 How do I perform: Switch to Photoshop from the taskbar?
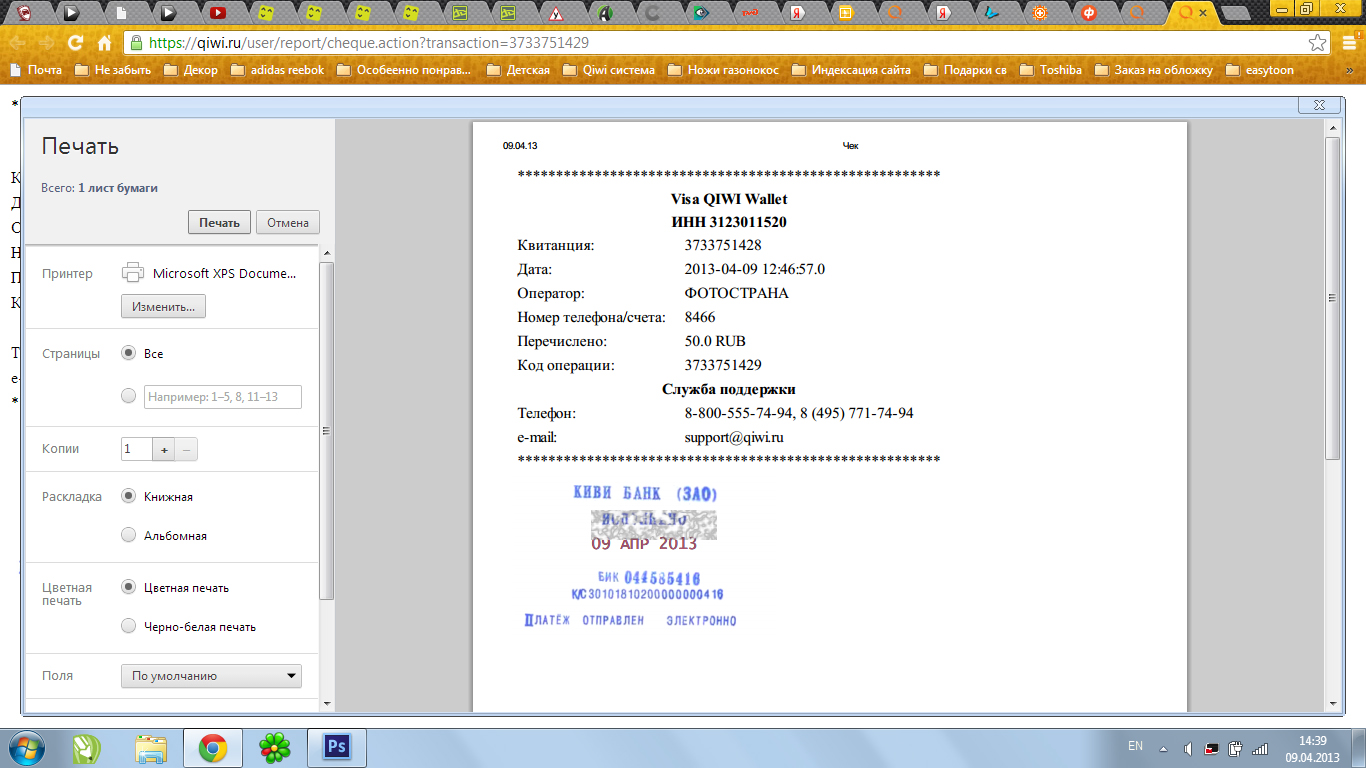point(336,748)
